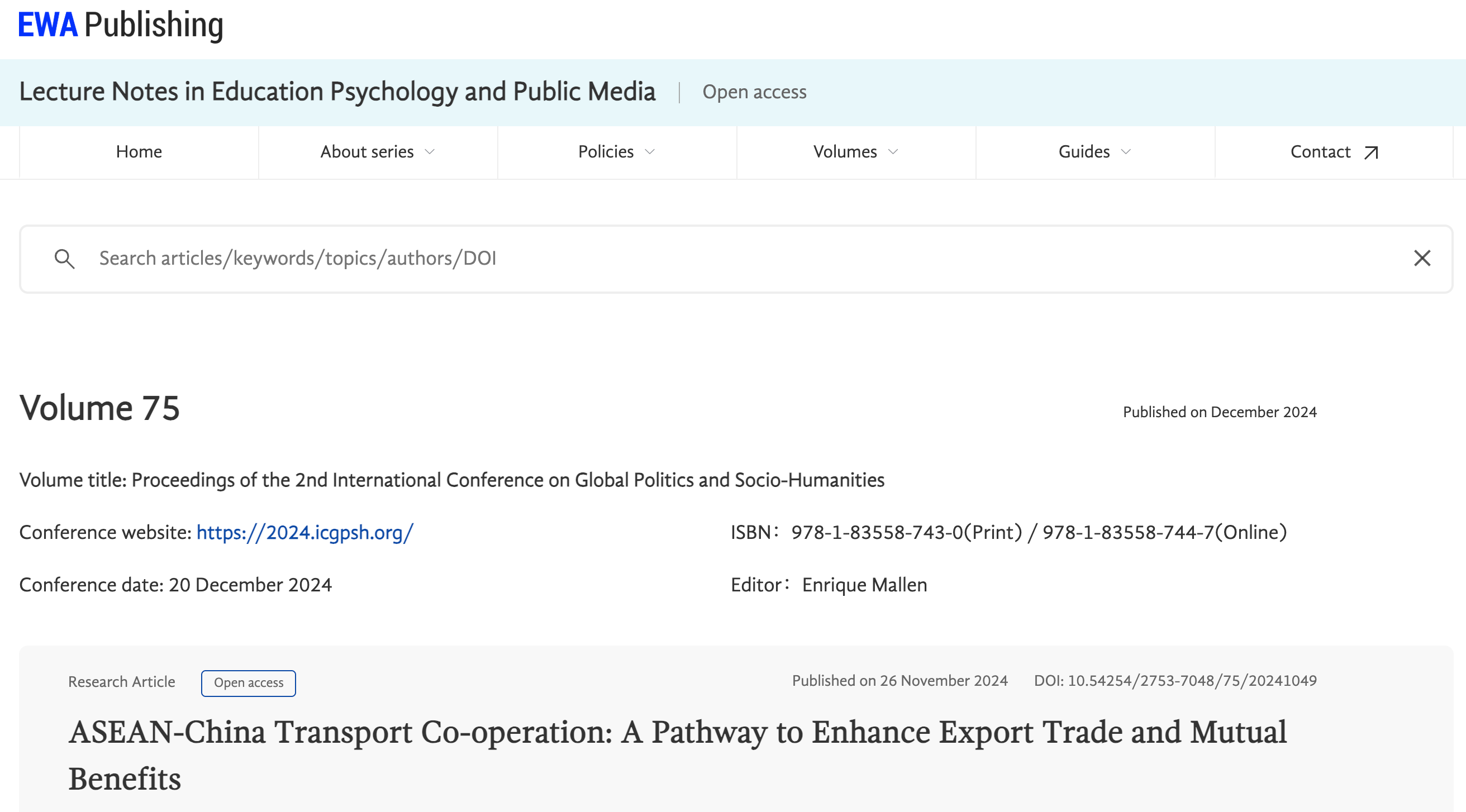Click the EWA Publishing logo
Screen dimensions: 1466x812
coord(121,25)
